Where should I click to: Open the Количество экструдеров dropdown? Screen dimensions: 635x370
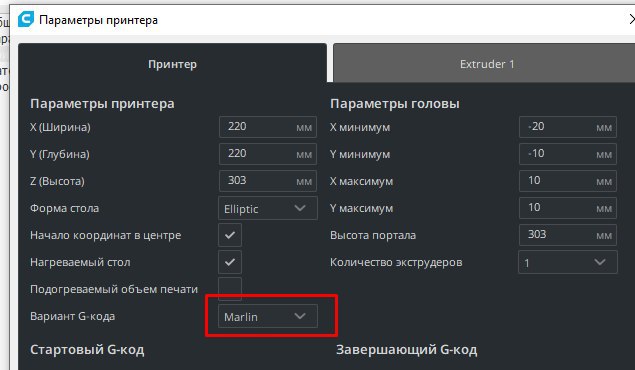568,262
